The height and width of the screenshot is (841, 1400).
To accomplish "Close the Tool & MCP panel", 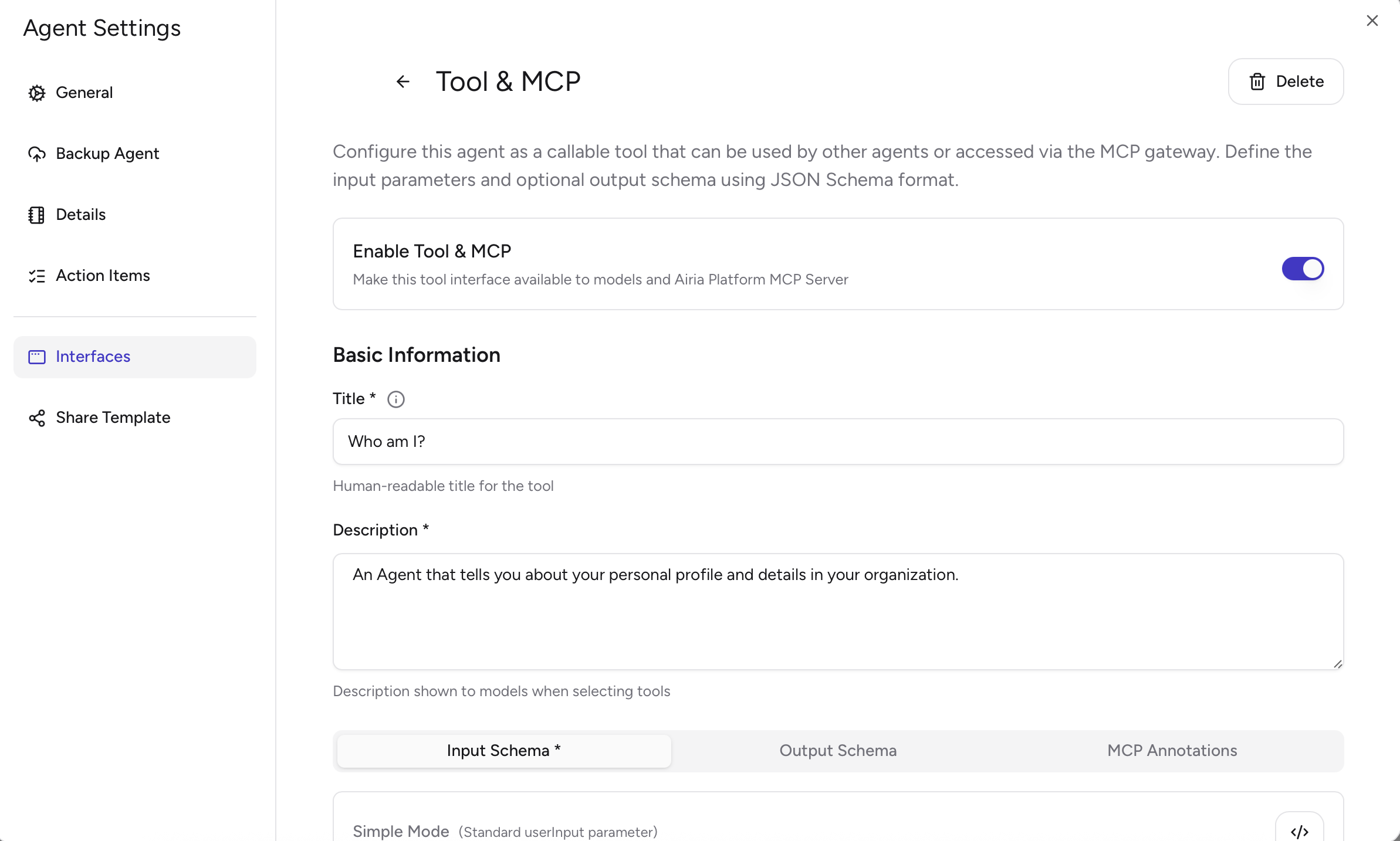I will pyautogui.click(x=1372, y=21).
